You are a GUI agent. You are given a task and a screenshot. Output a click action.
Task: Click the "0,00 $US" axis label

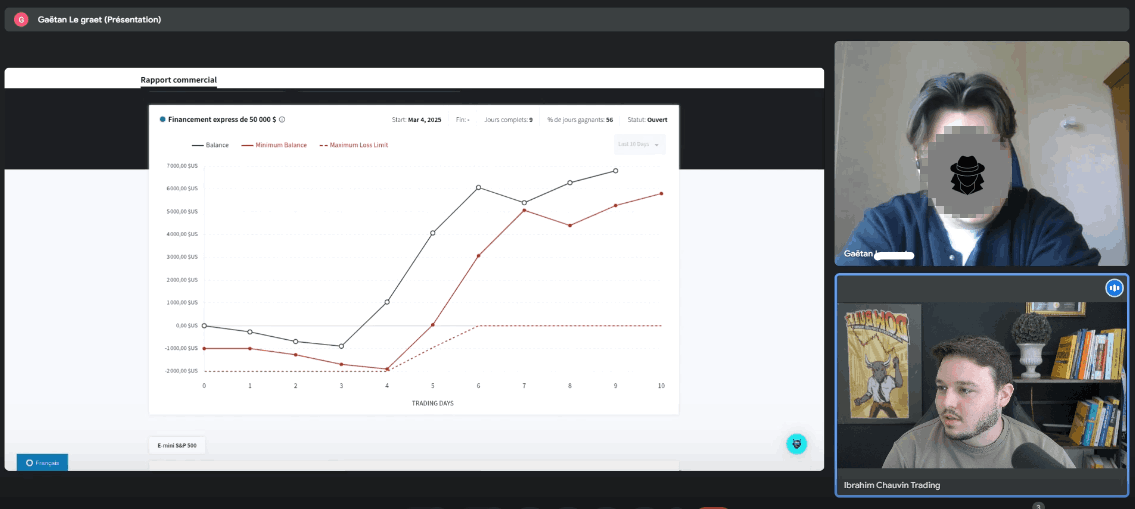pos(186,326)
